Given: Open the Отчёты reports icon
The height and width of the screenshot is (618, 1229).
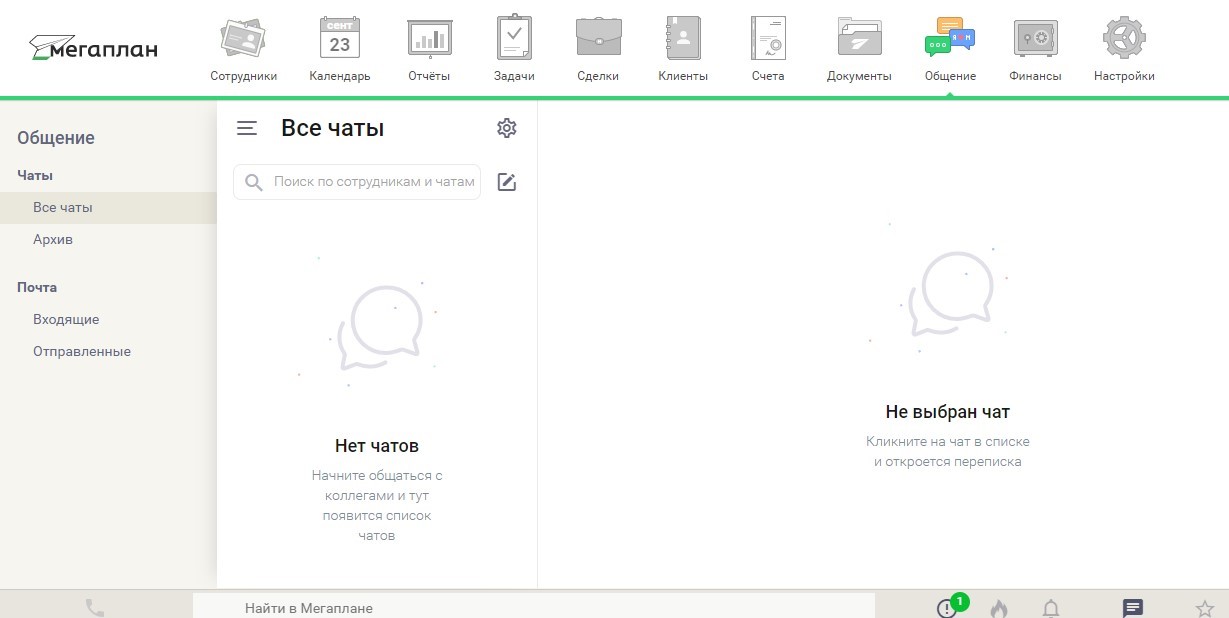Looking at the screenshot, I should tap(429, 39).
